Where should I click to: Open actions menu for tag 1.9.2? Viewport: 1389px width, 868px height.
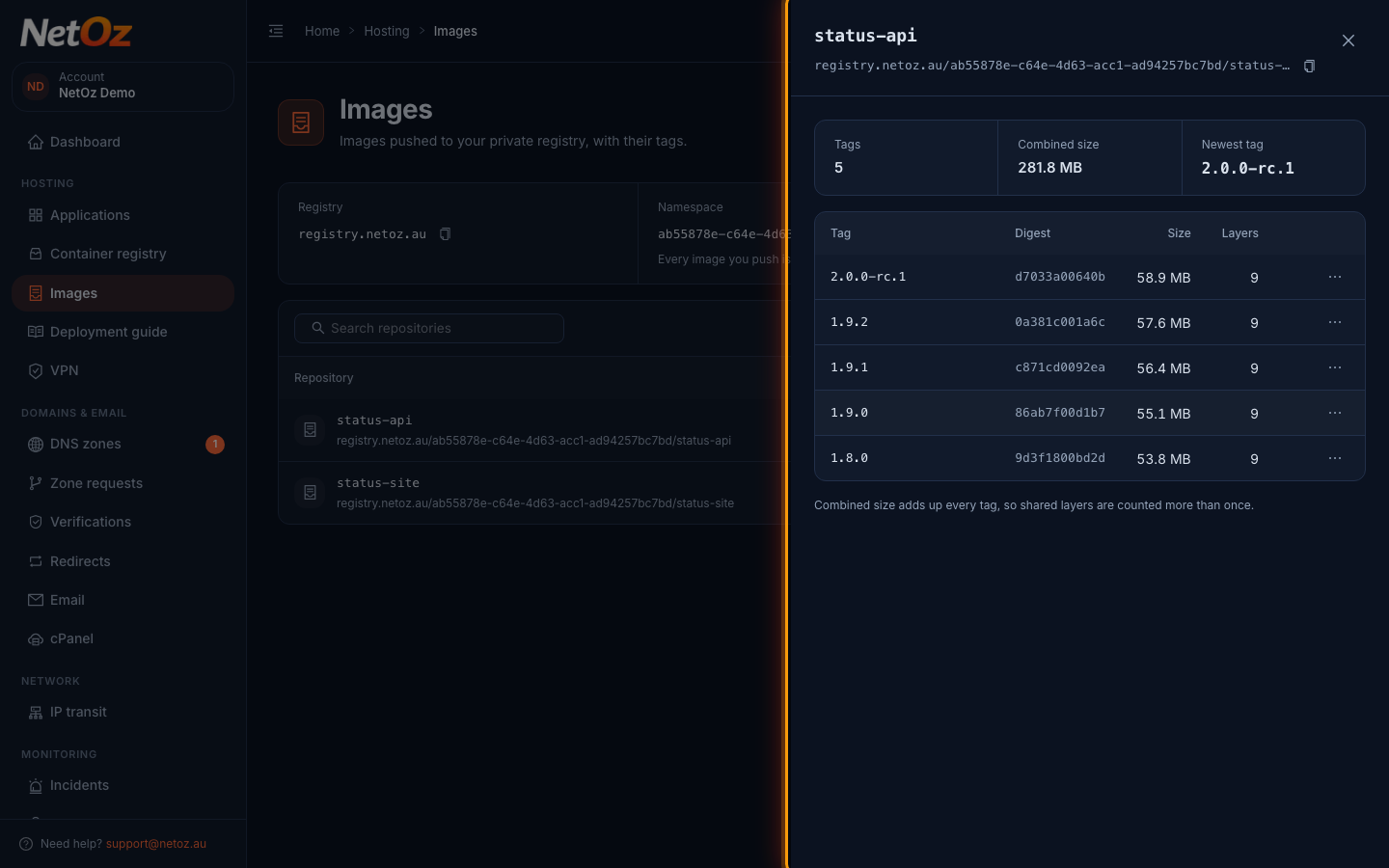click(x=1335, y=322)
